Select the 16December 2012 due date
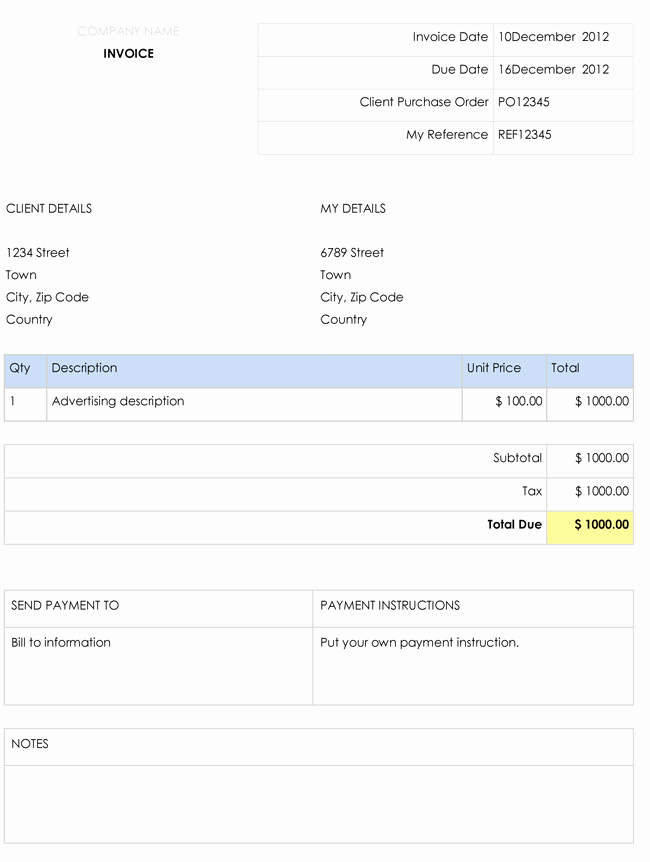 point(553,69)
